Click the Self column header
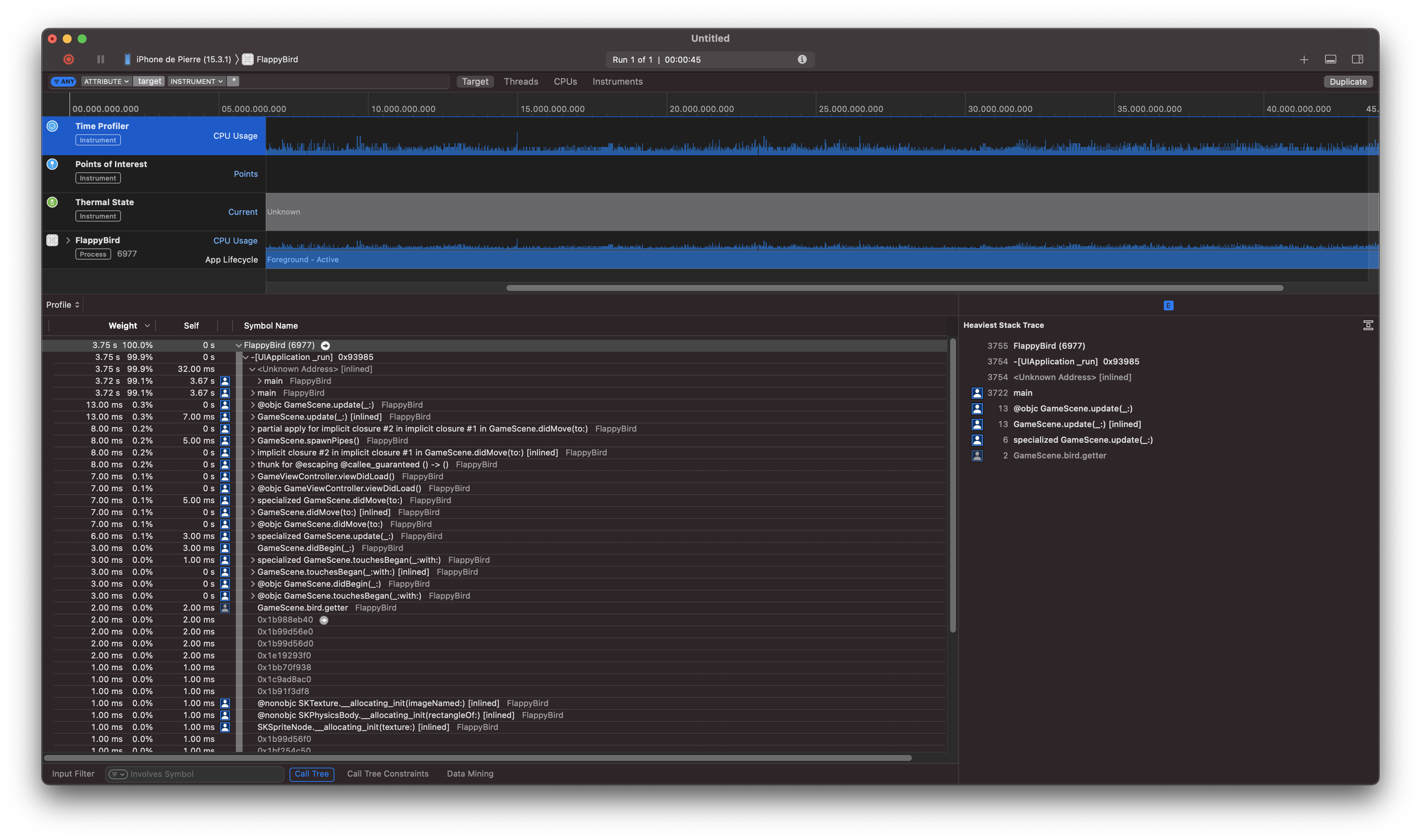Screen dimensions: 1421x840 [191, 326]
